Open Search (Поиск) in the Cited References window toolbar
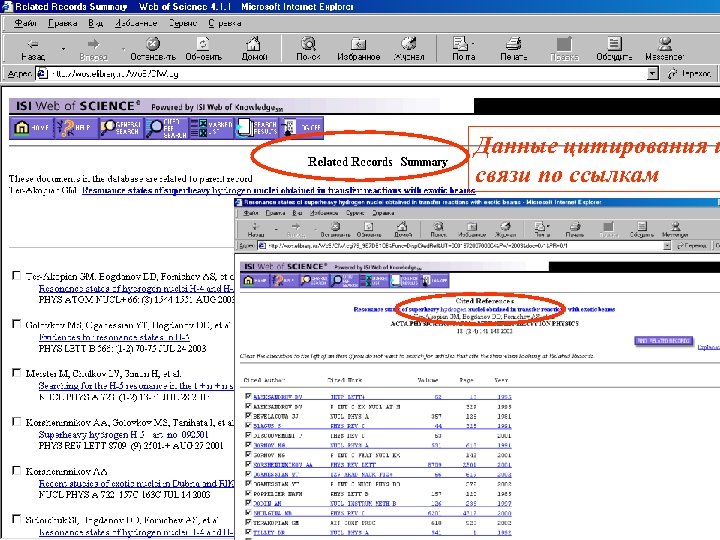The width and height of the screenshot is (720, 540). pos(439,229)
